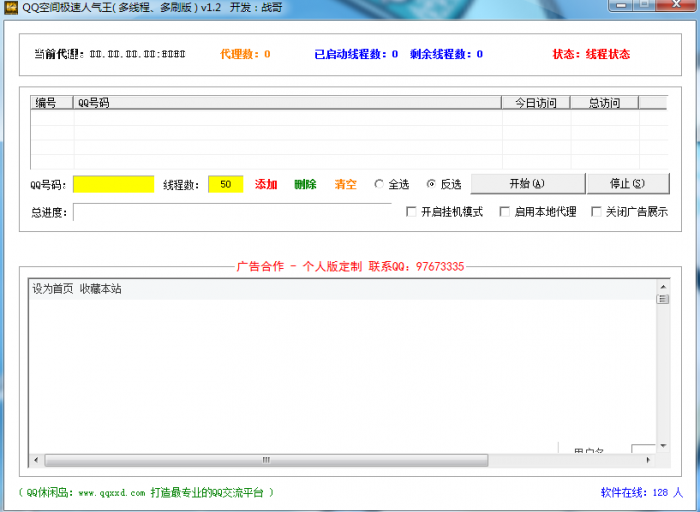Screen dimensions: 700x512
Task: Click the 已启动线程数: 0 label
Action: pyautogui.click(x=356, y=54)
